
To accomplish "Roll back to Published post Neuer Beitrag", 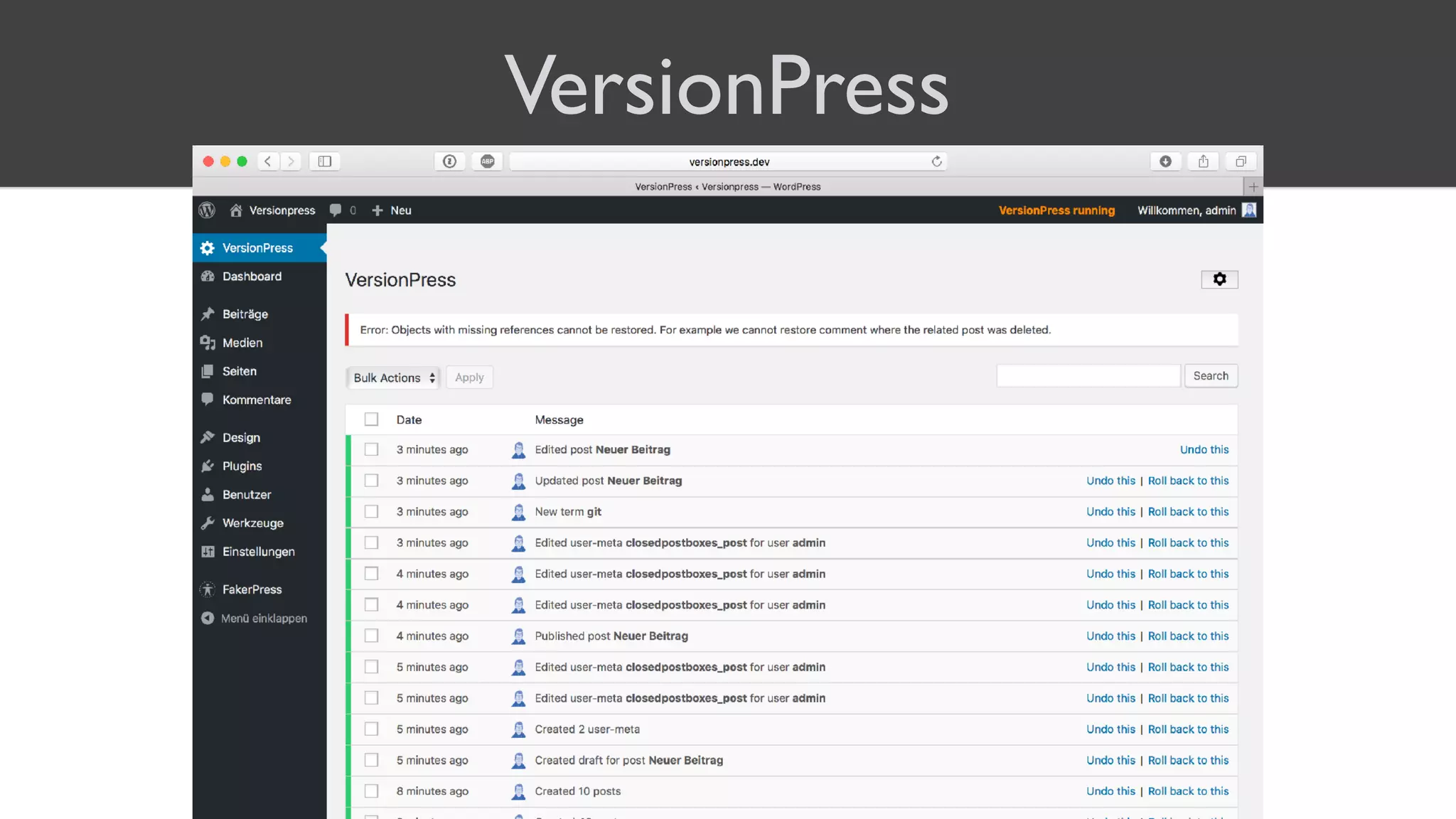I will [1188, 636].
